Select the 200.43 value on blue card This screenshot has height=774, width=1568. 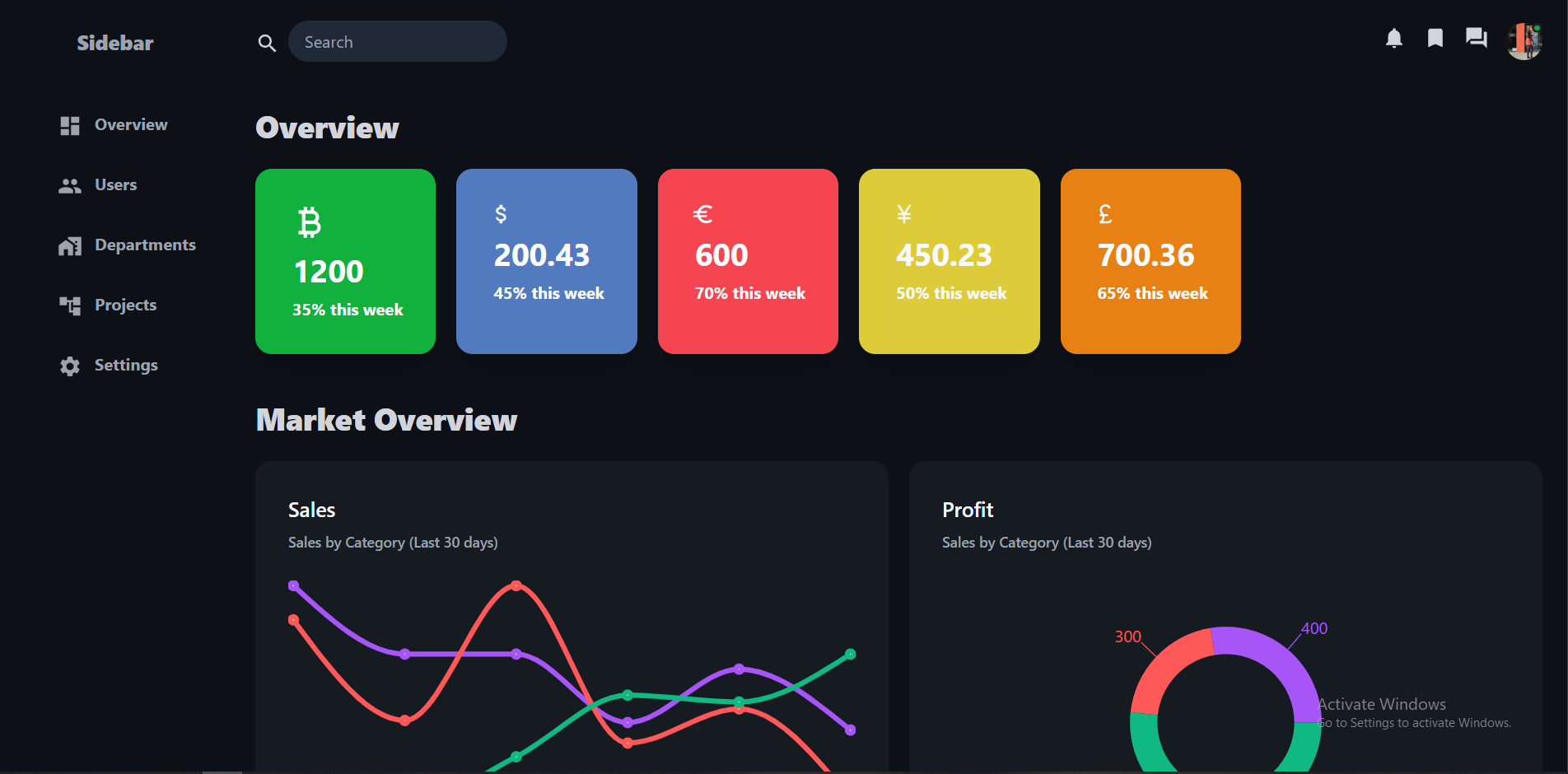pyautogui.click(x=542, y=255)
